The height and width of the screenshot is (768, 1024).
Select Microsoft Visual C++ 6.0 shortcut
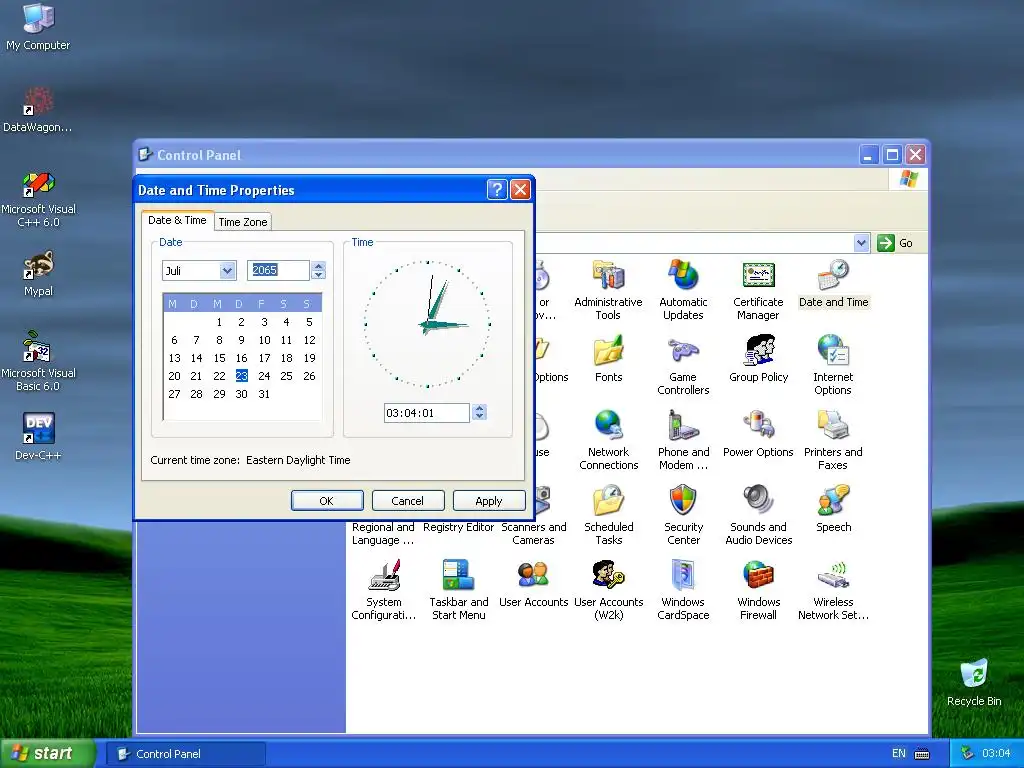tap(38, 183)
